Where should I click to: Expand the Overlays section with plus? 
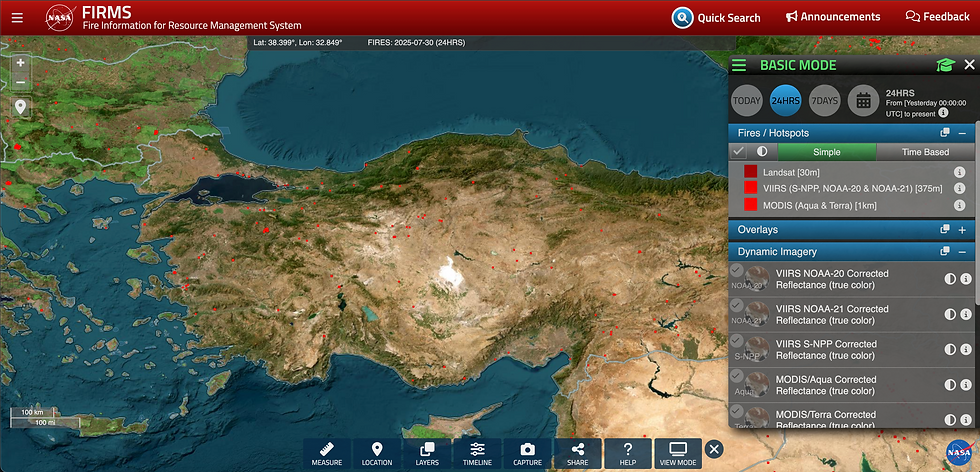point(962,229)
